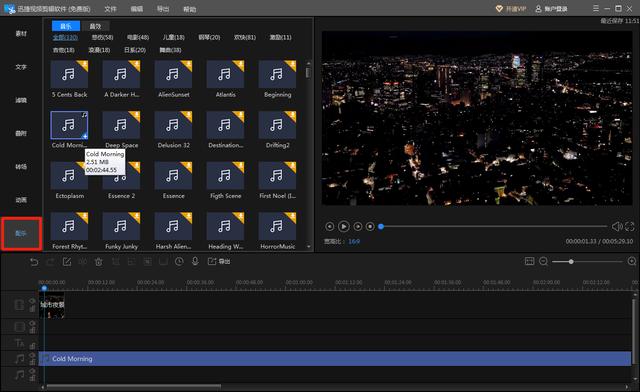Filter music by 日系(20) category

click(135, 50)
